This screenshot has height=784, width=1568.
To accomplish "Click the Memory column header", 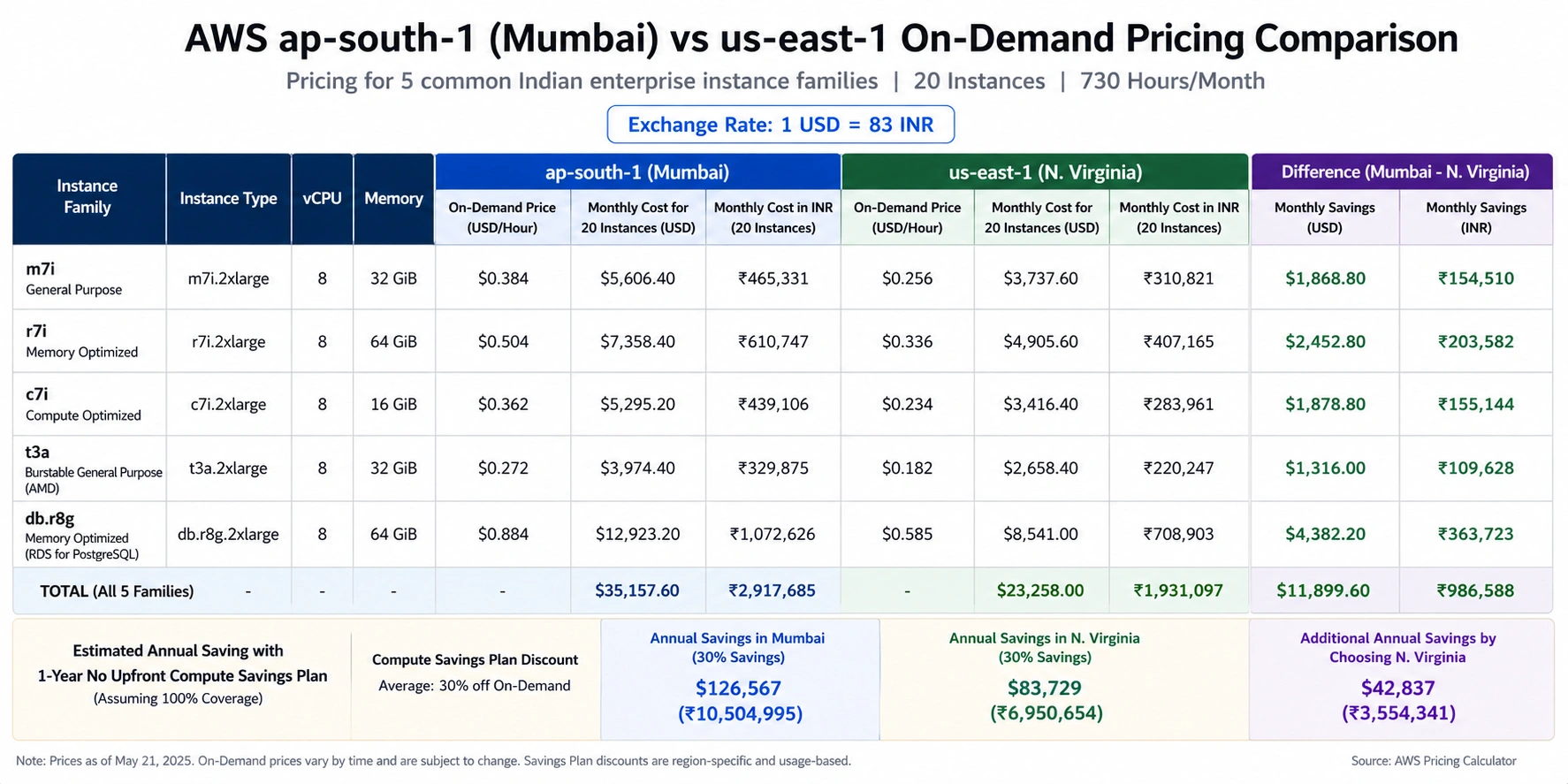I will coord(393,199).
